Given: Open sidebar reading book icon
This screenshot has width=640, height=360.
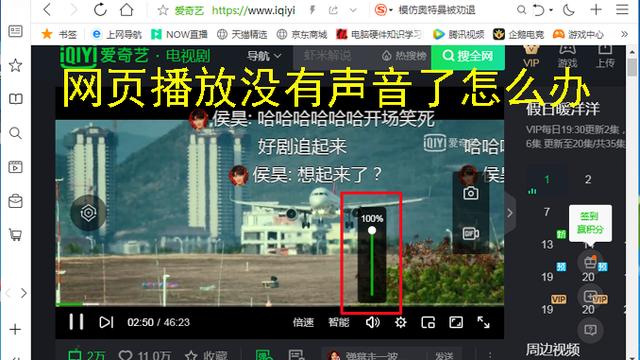Looking at the screenshot, I should (x=16, y=99).
